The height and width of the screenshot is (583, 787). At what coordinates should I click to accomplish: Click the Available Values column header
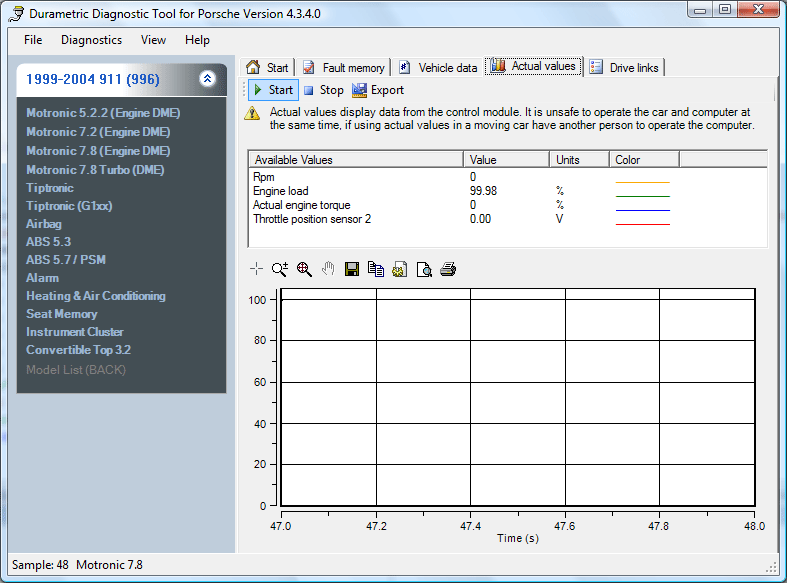point(356,160)
